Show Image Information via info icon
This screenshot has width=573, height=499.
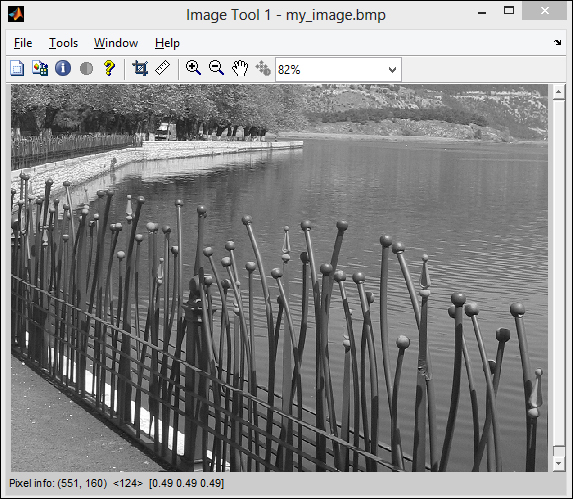tap(63, 68)
